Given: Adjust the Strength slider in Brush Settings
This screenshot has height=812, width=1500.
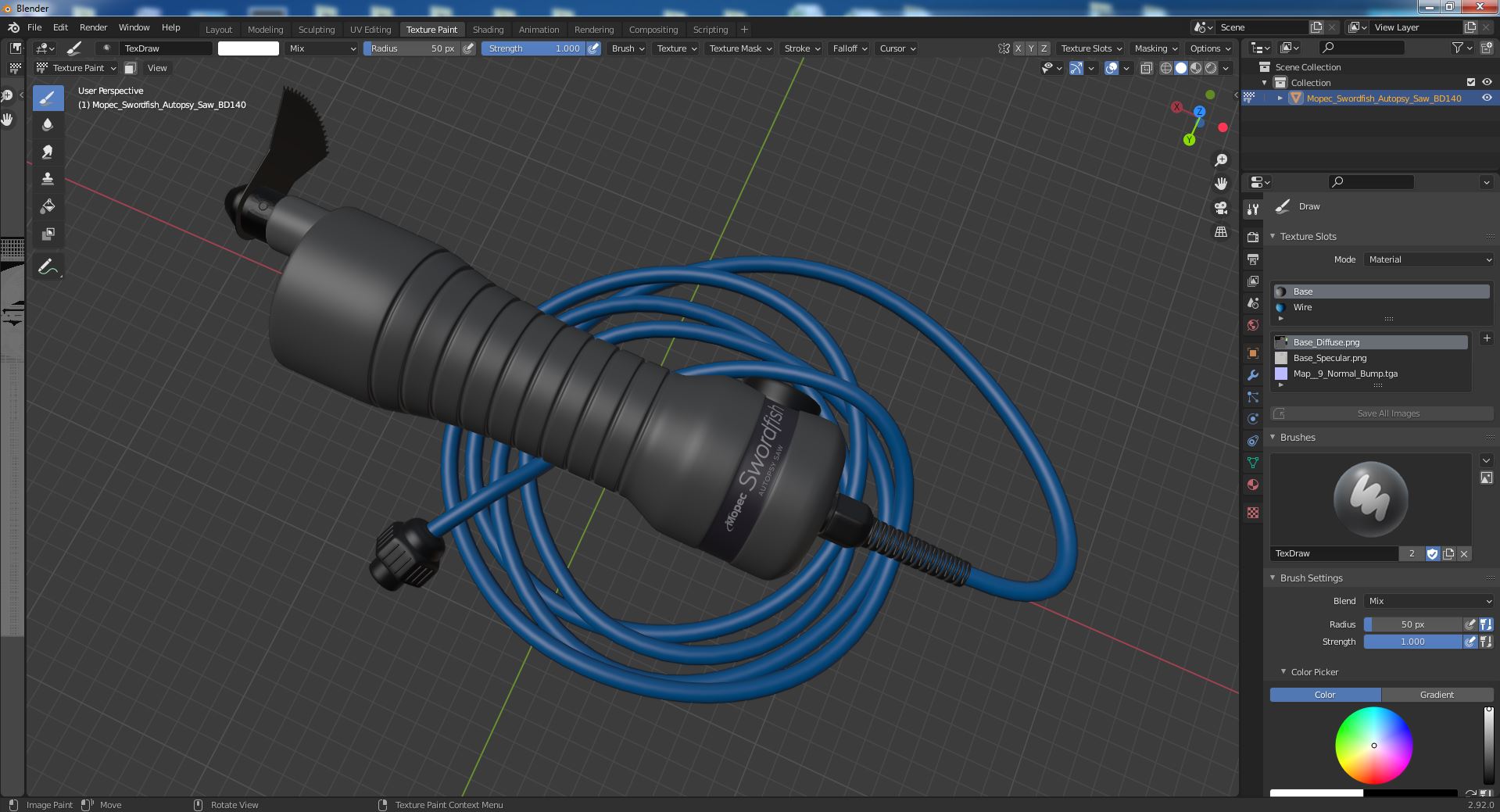Looking at the screenshot, I should 1412,642.
